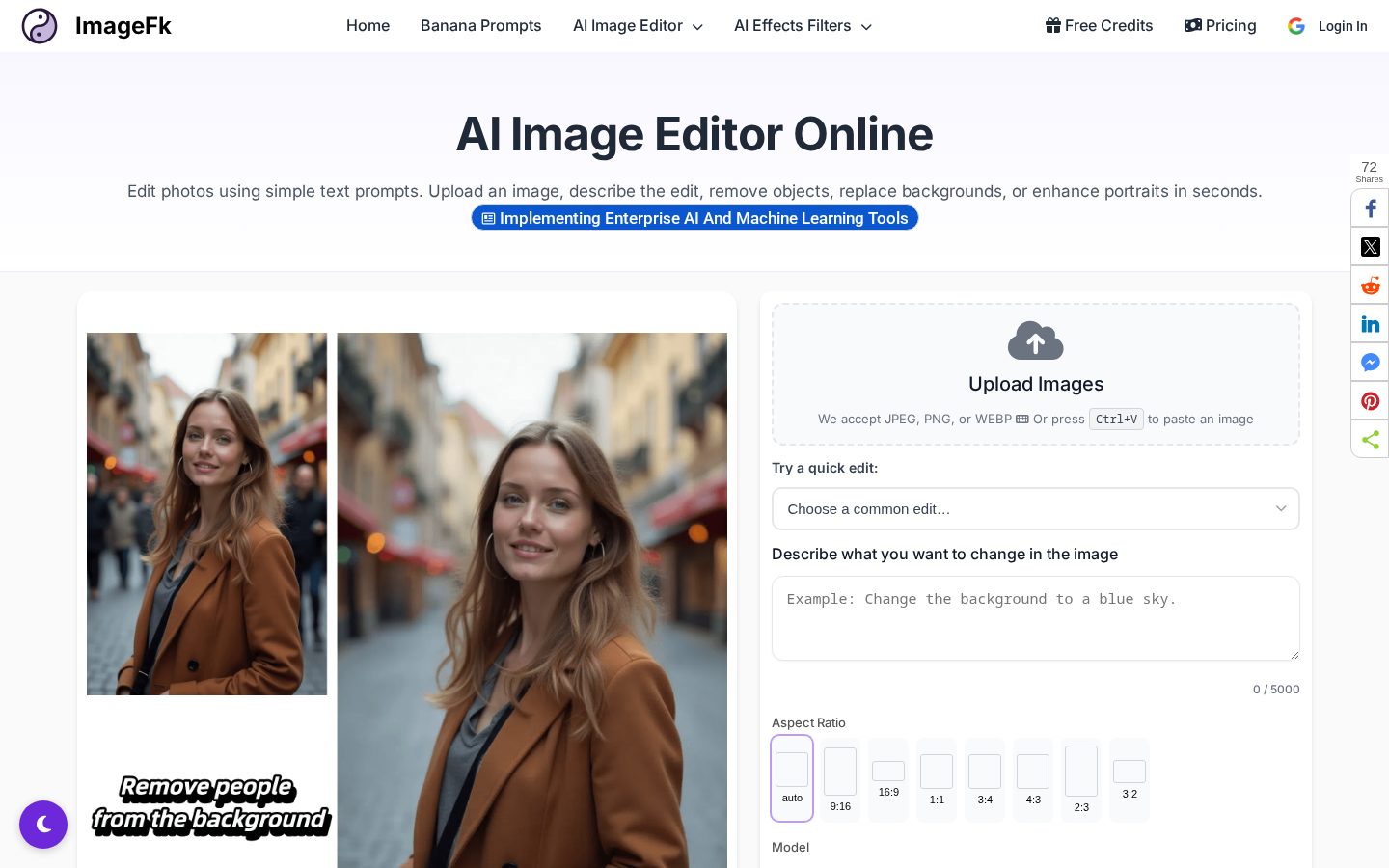Click the edited woman portrait image
This screenshot has width=1389, height=868.
[x=531, y=600]
